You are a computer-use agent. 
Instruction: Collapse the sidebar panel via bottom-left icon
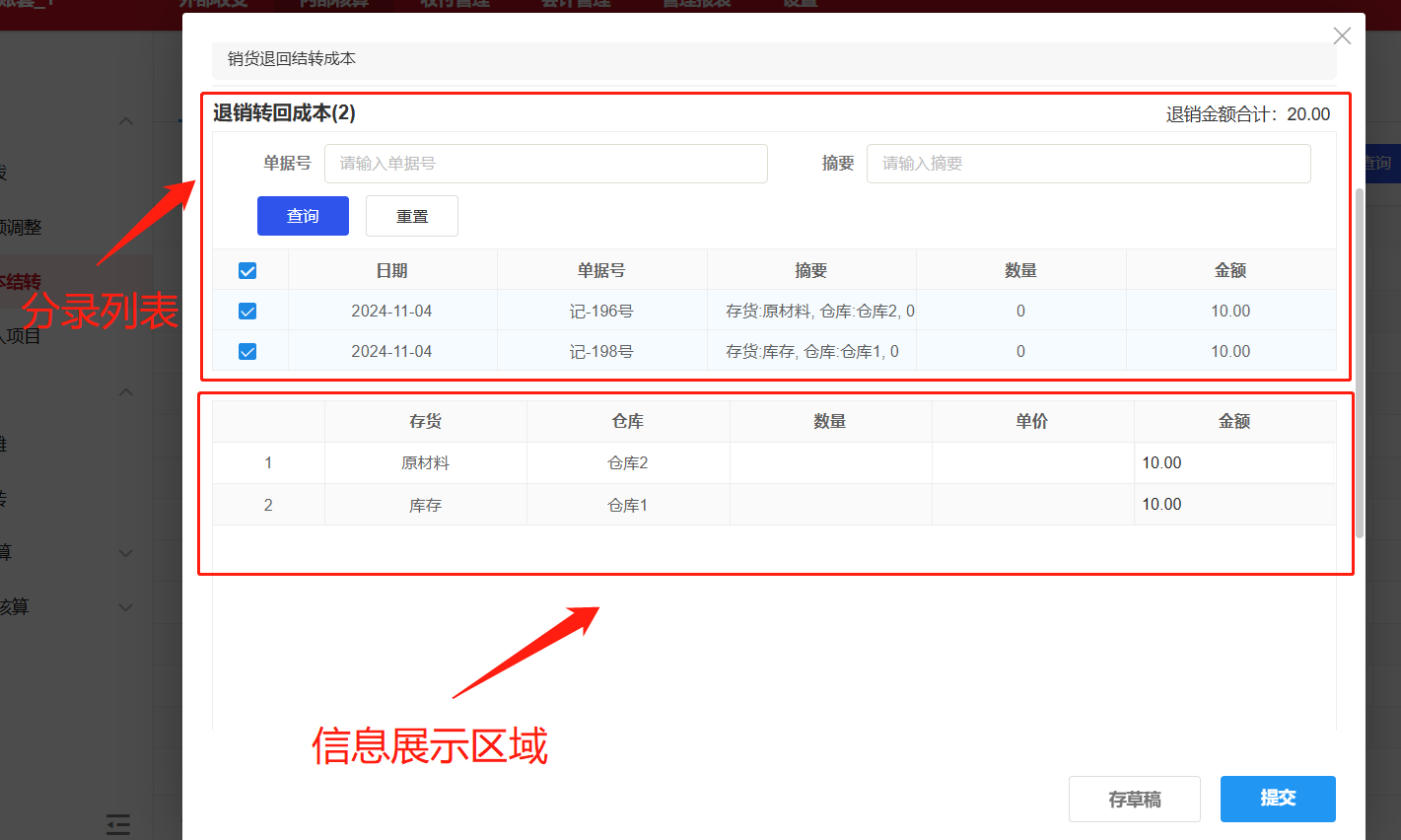(117, 823)
